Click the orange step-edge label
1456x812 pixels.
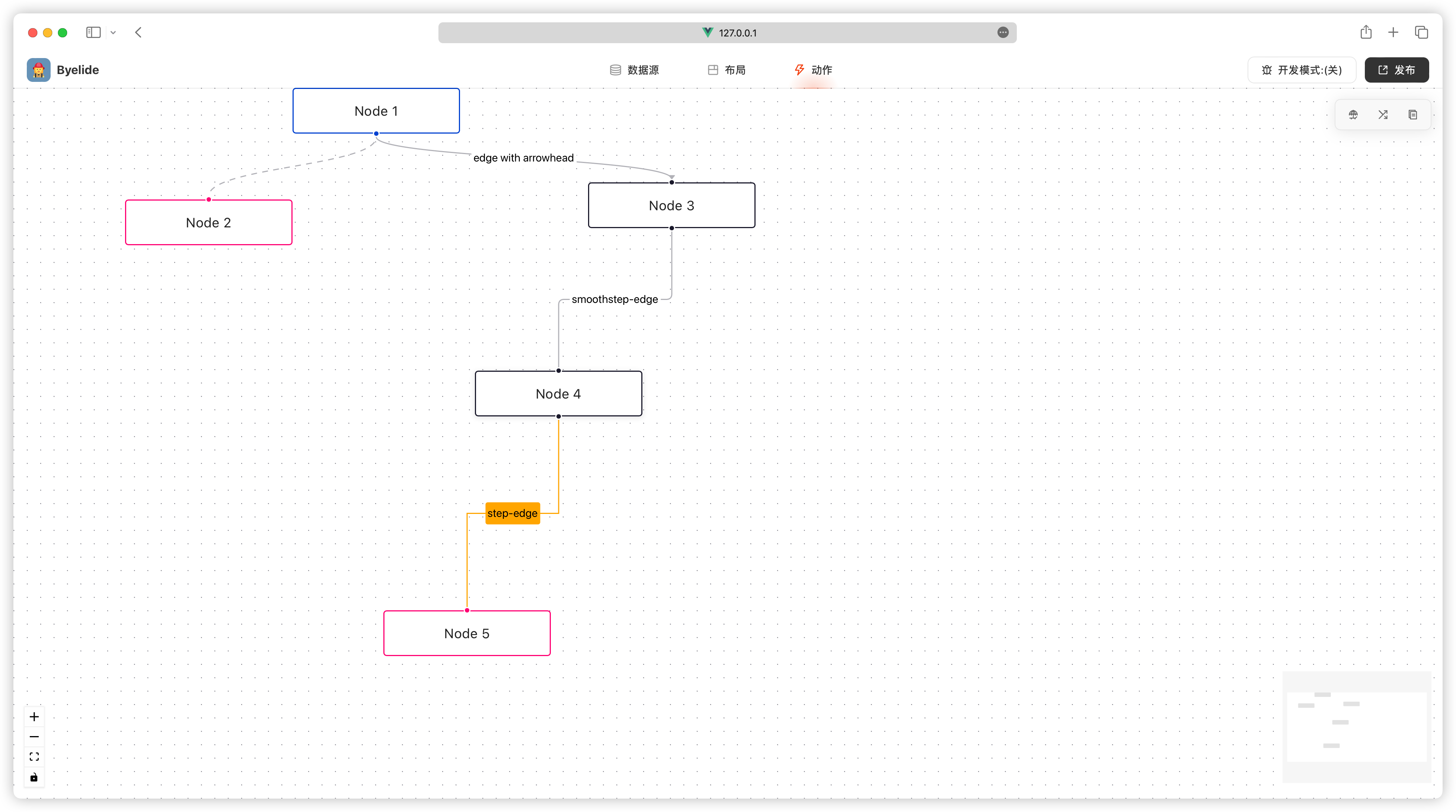512,513
